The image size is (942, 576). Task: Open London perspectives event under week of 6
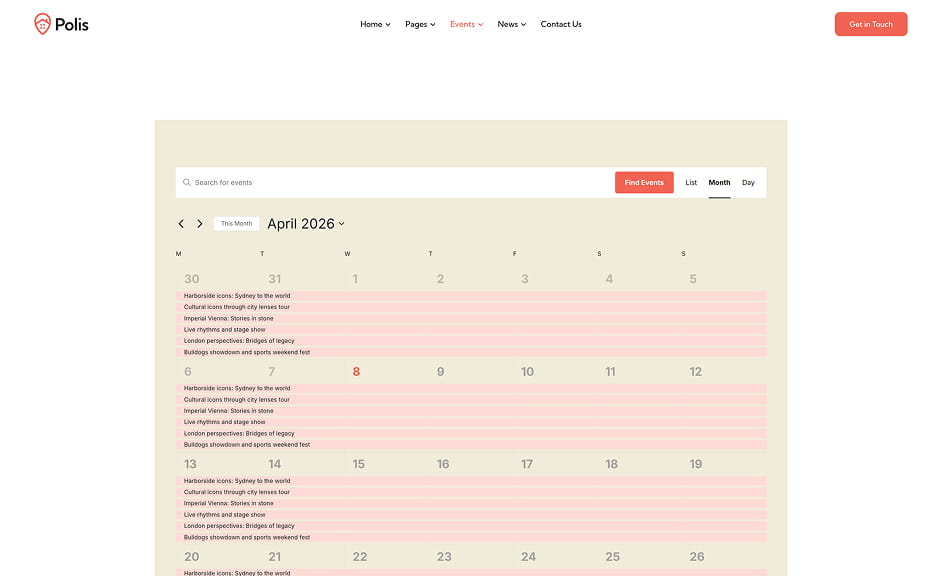[471, 433]
